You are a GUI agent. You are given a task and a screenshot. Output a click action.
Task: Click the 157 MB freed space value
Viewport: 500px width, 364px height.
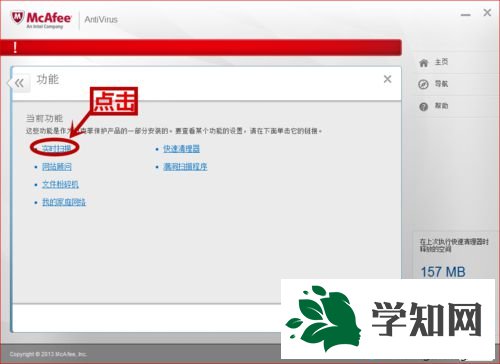tap(443, 272)
